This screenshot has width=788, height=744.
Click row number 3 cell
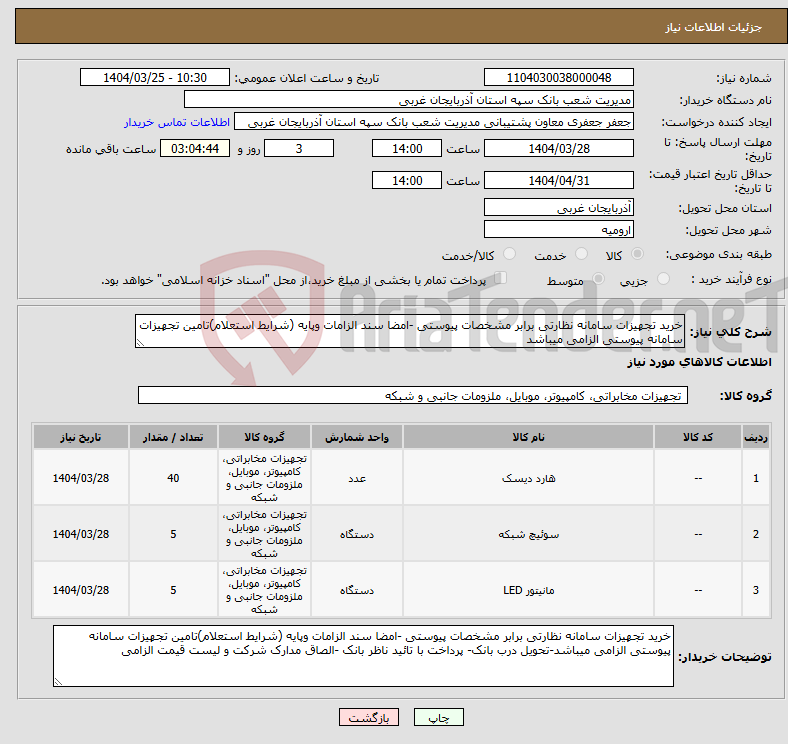pyautogui.click(x=755, y=590)
